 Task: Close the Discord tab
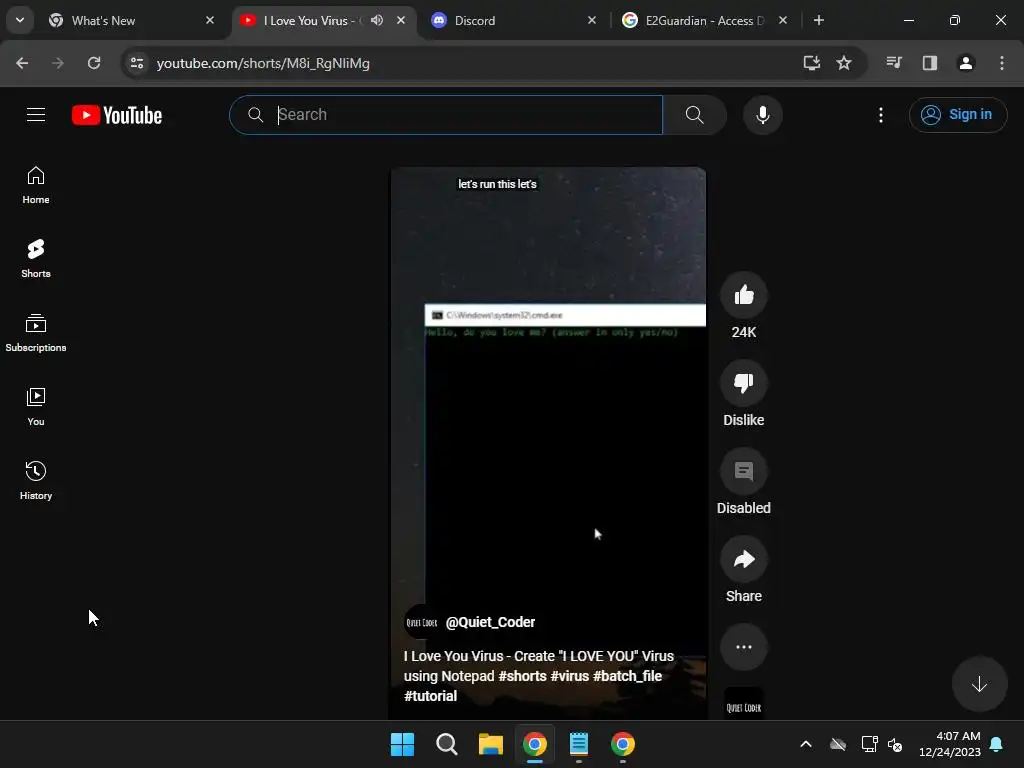pyautogui.click(x=592, y=20)
